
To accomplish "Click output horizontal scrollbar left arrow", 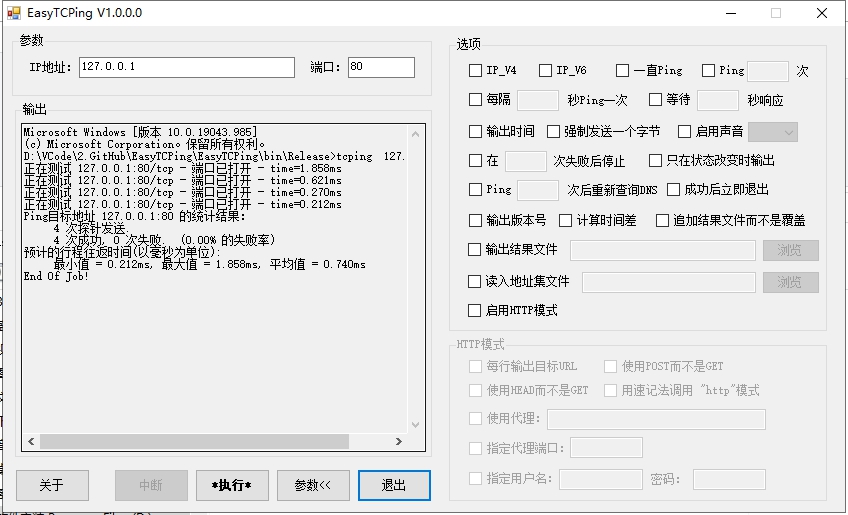I will (31, 442).
